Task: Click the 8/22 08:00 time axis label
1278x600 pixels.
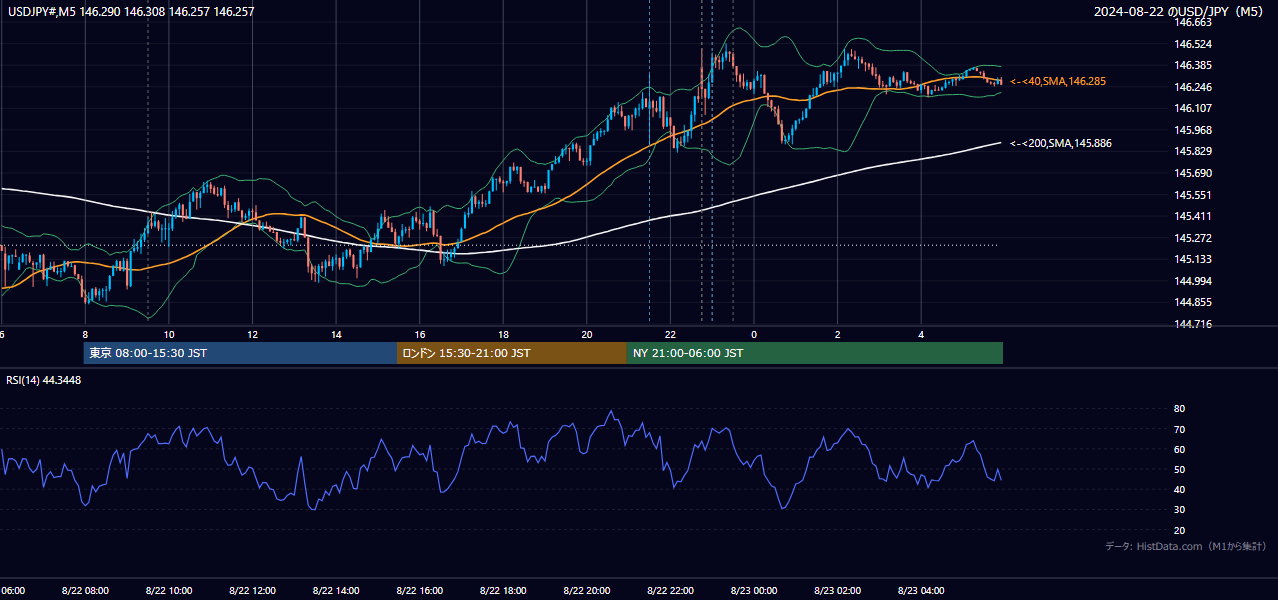Action: coord(85,591)
